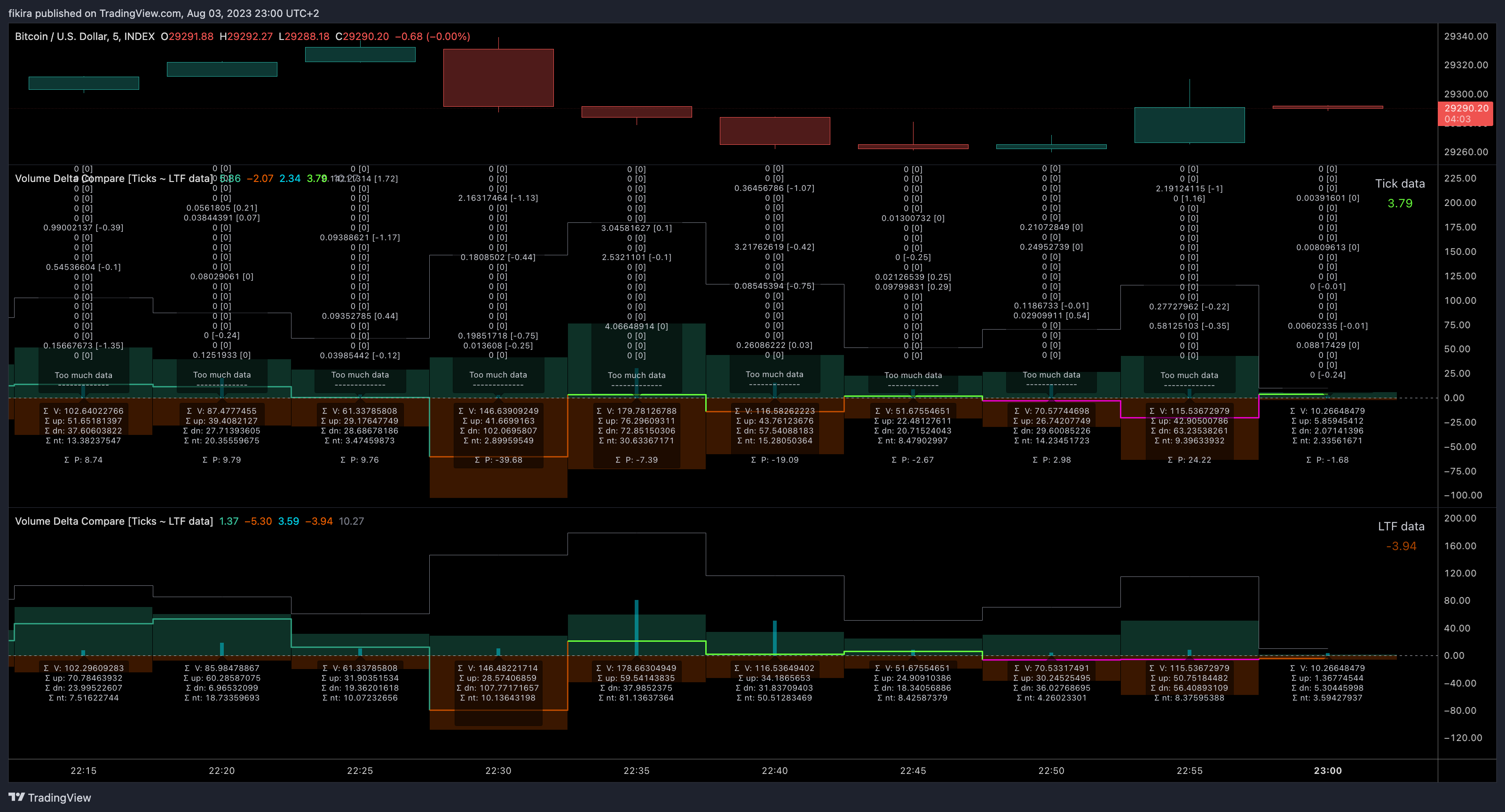Click the red current price label 29290.20
The height and width of the screenshot is (812, 1505).
click(x=1466, y=113)
